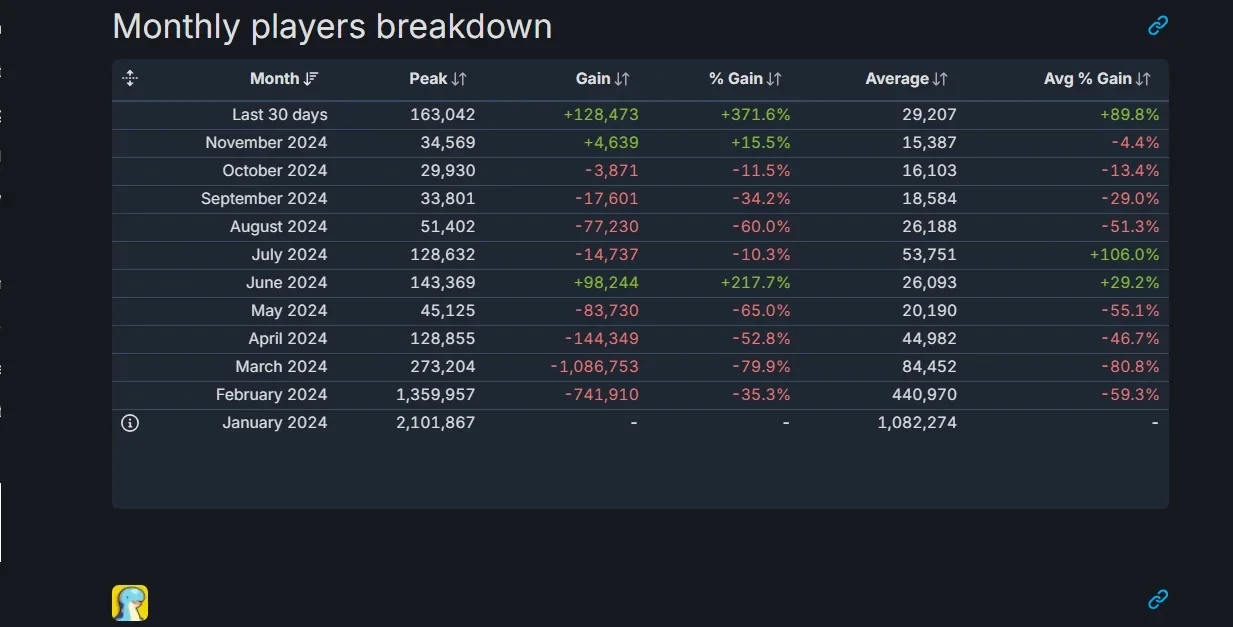
Task: Click the -1,086,753 gain value in March
Action: click(x=594, y=367)
